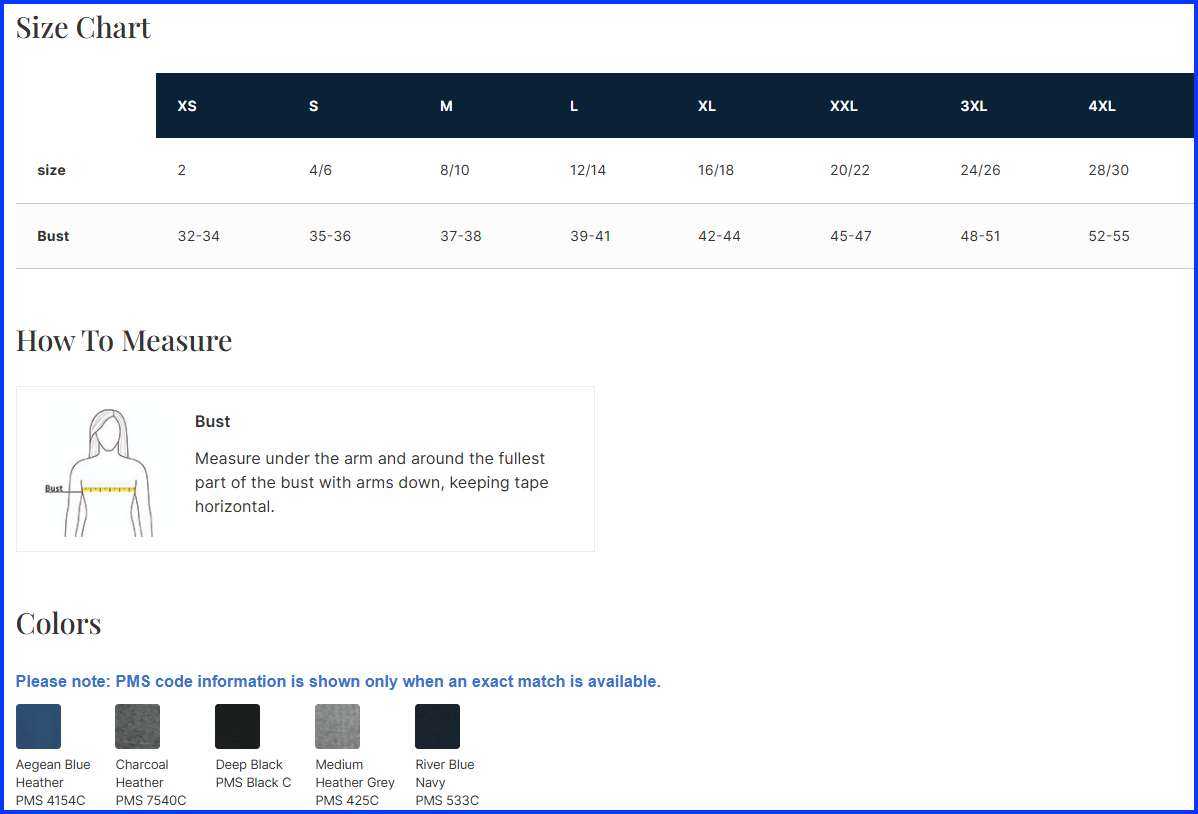This screenshot has width=1198, height=814.
Task: Click the XS column header
Action: tap(187, 106)
